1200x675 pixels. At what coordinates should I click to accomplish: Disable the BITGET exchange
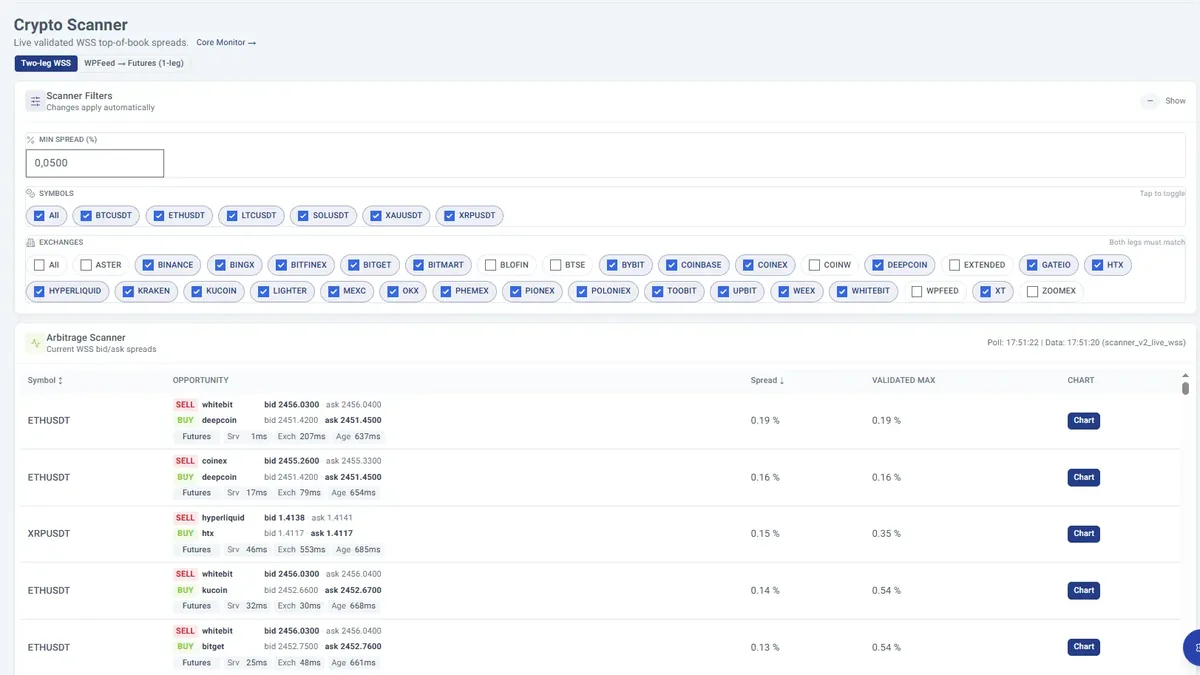(353, 265)
